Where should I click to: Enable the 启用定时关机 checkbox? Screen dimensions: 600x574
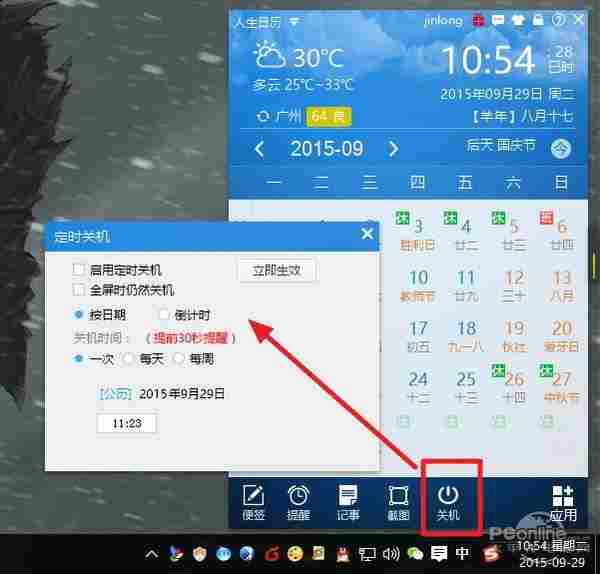78,270
